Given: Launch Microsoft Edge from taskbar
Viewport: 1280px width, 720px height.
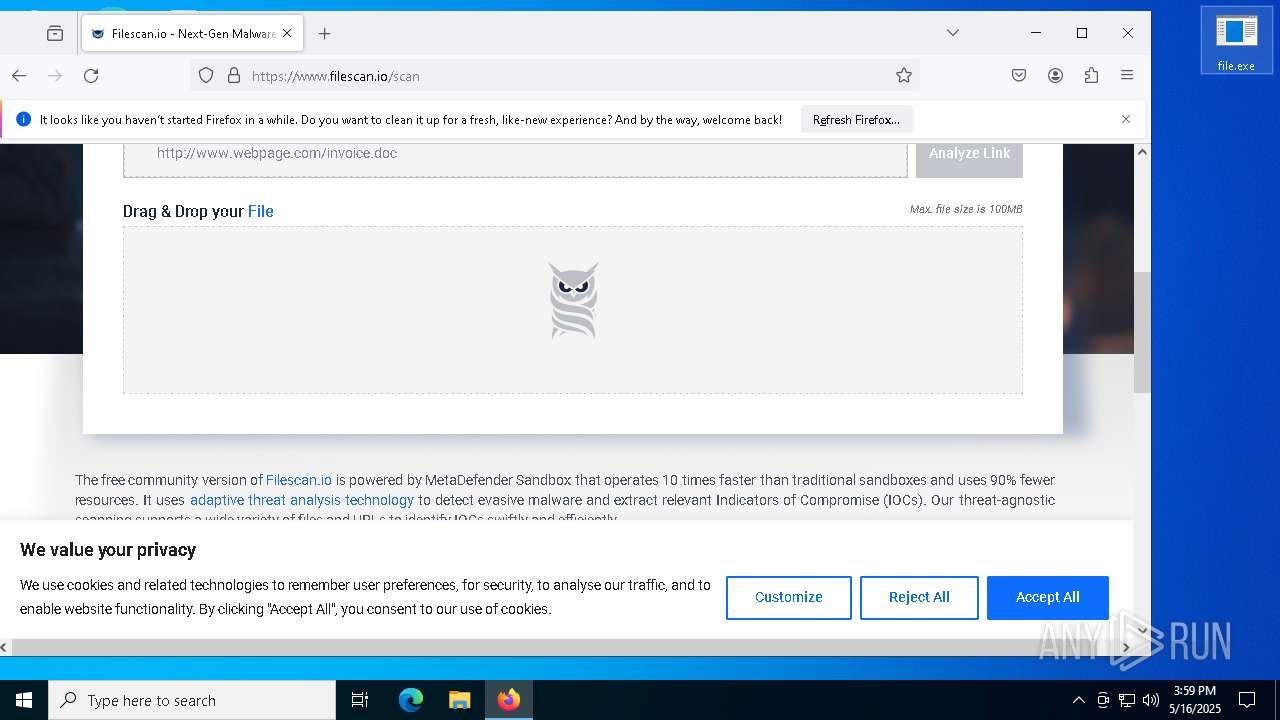Looking at the screenshot, I should (x=411, y=700).
